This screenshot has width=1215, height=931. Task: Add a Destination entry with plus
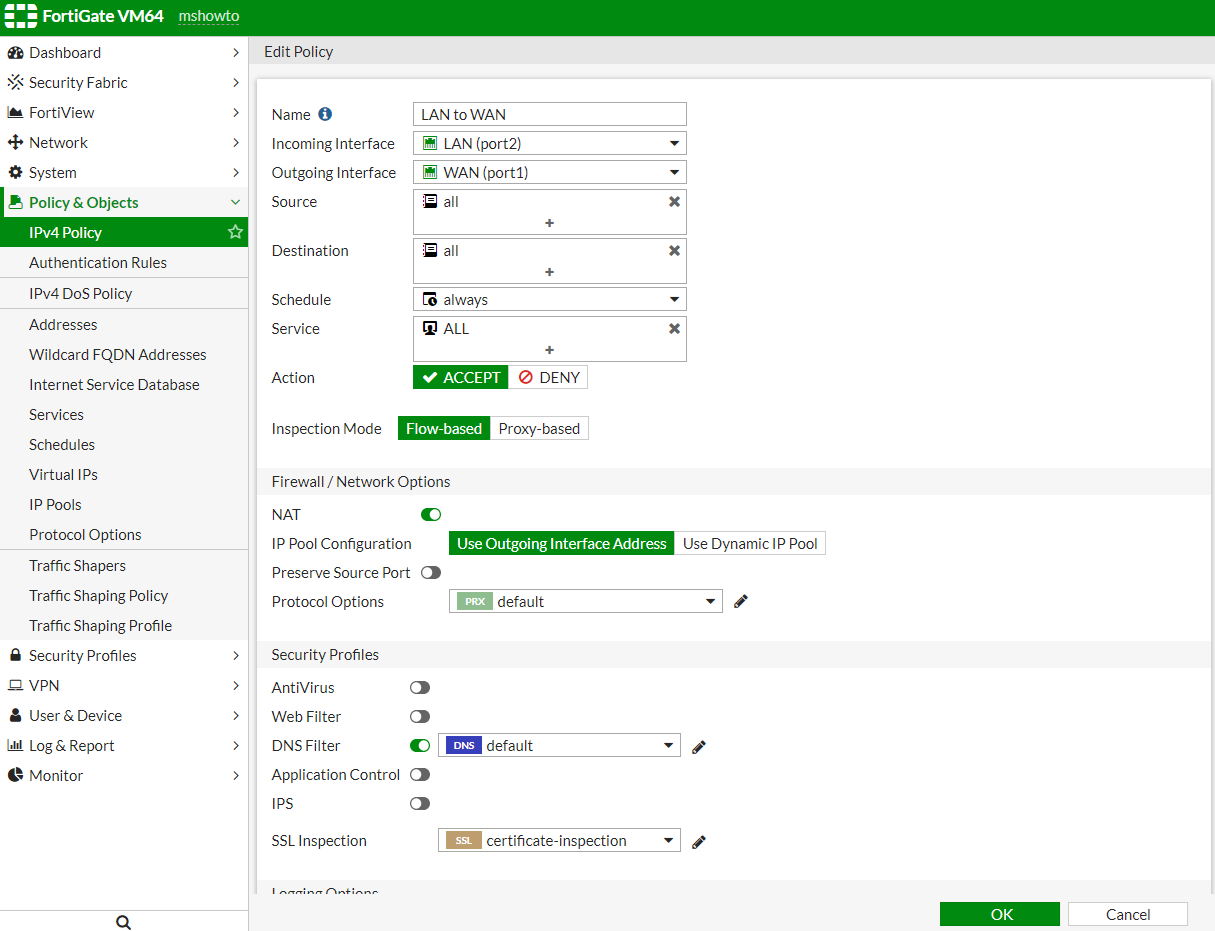click(x=549, y=272)
